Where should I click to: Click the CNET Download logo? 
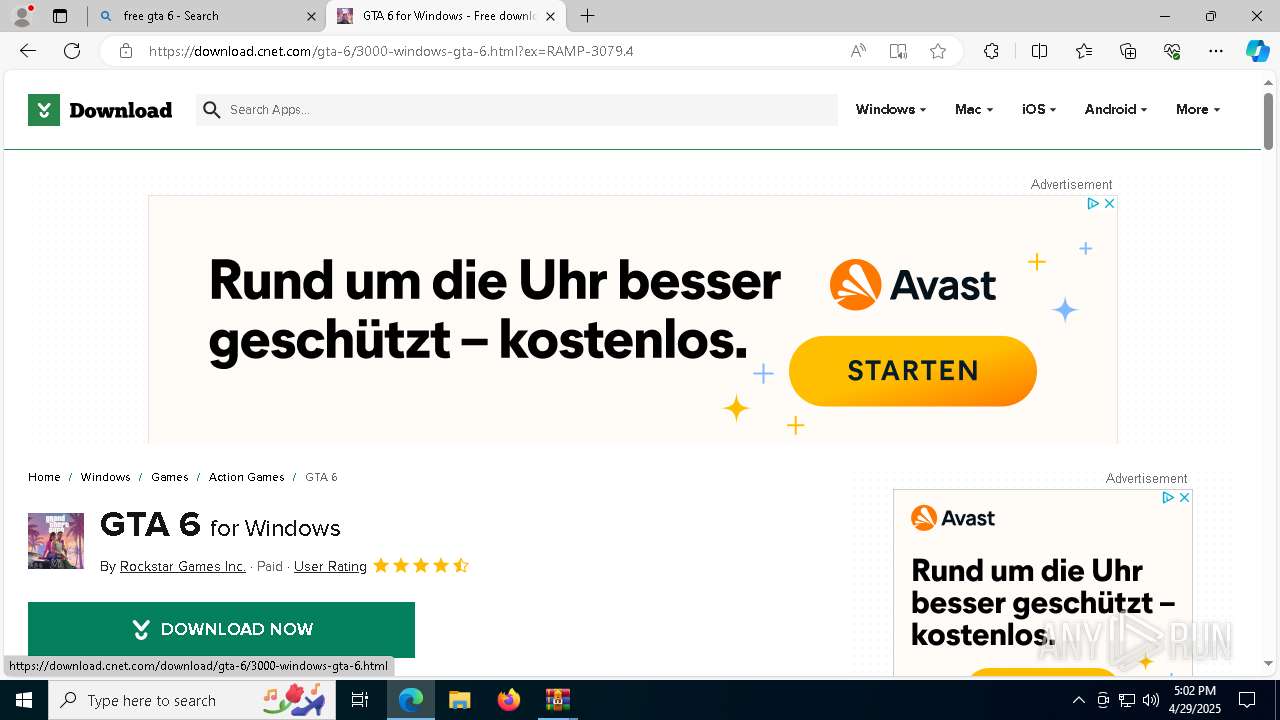pyautogui.click(x=100, y=110)
